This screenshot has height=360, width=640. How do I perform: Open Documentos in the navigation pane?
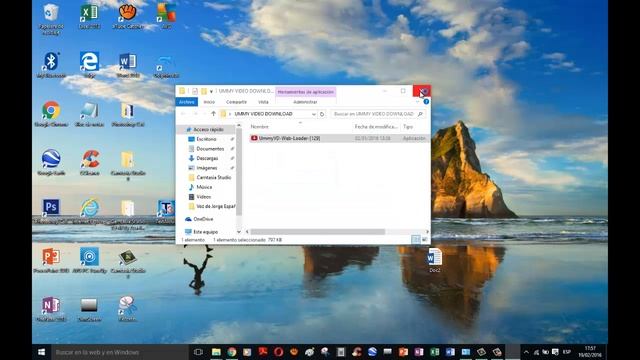tap(210, 149)
